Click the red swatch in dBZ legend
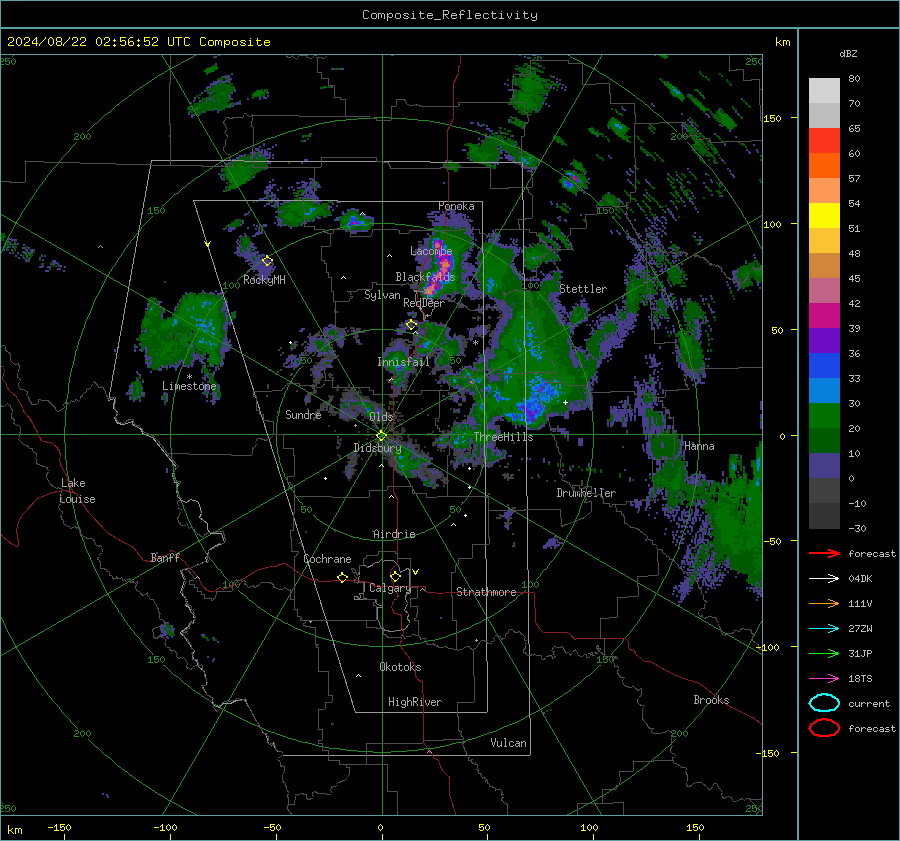 click(x=824, y=141)
